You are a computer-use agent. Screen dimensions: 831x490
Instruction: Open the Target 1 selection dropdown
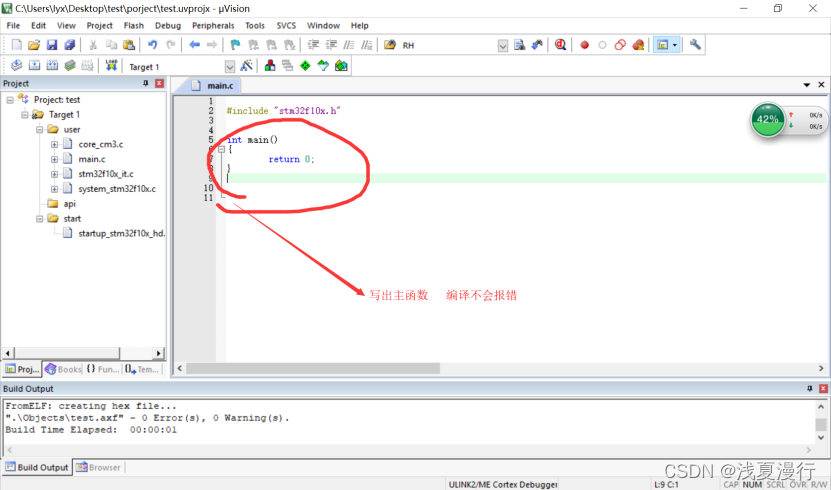click(229, 67)
